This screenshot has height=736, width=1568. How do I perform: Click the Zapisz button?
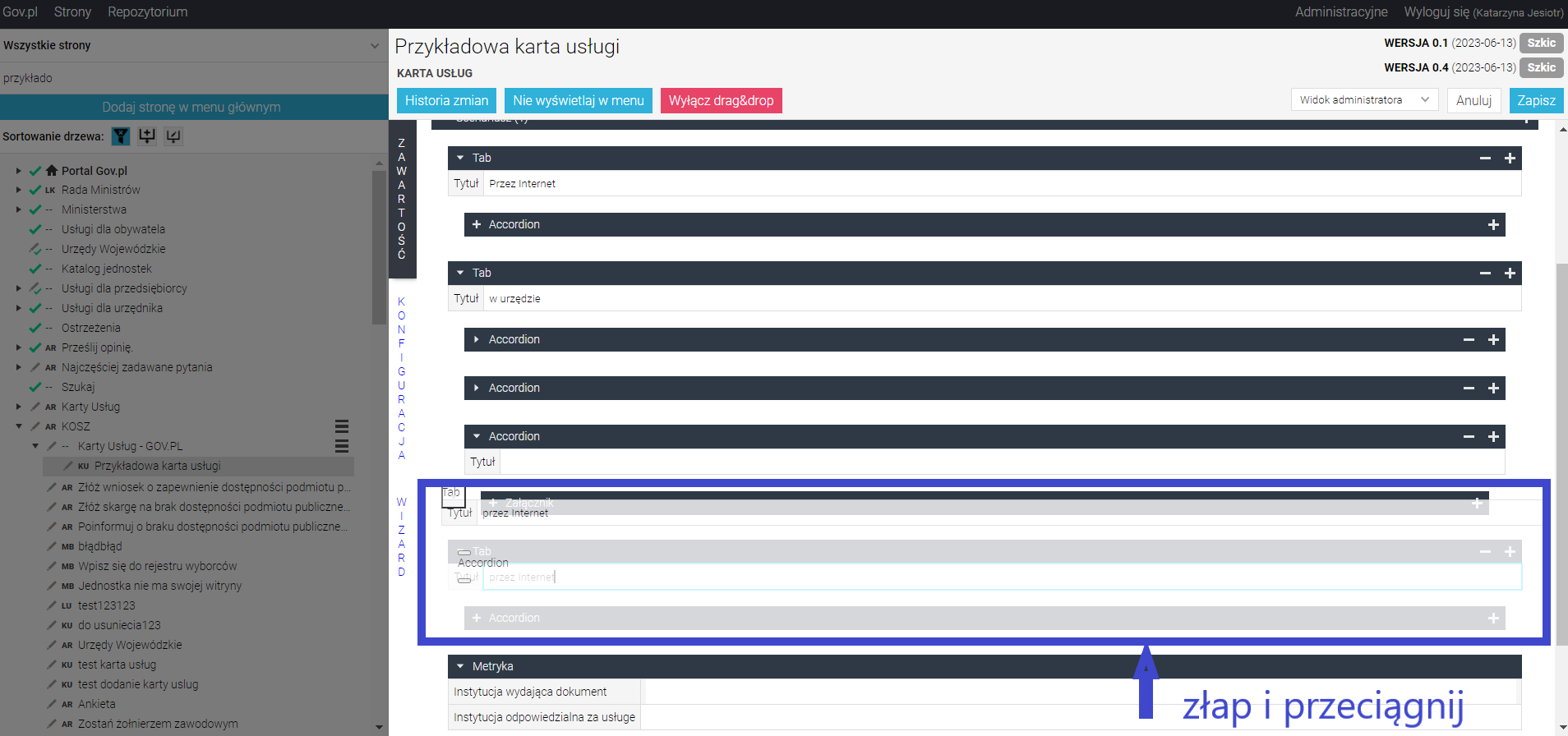tap(1536, 100)
